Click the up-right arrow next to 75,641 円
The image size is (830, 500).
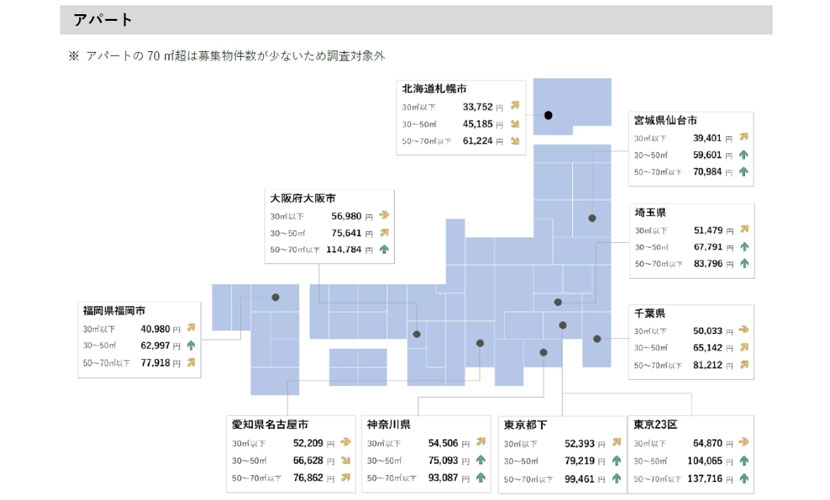pyautogui.click(x=384, y=232)
